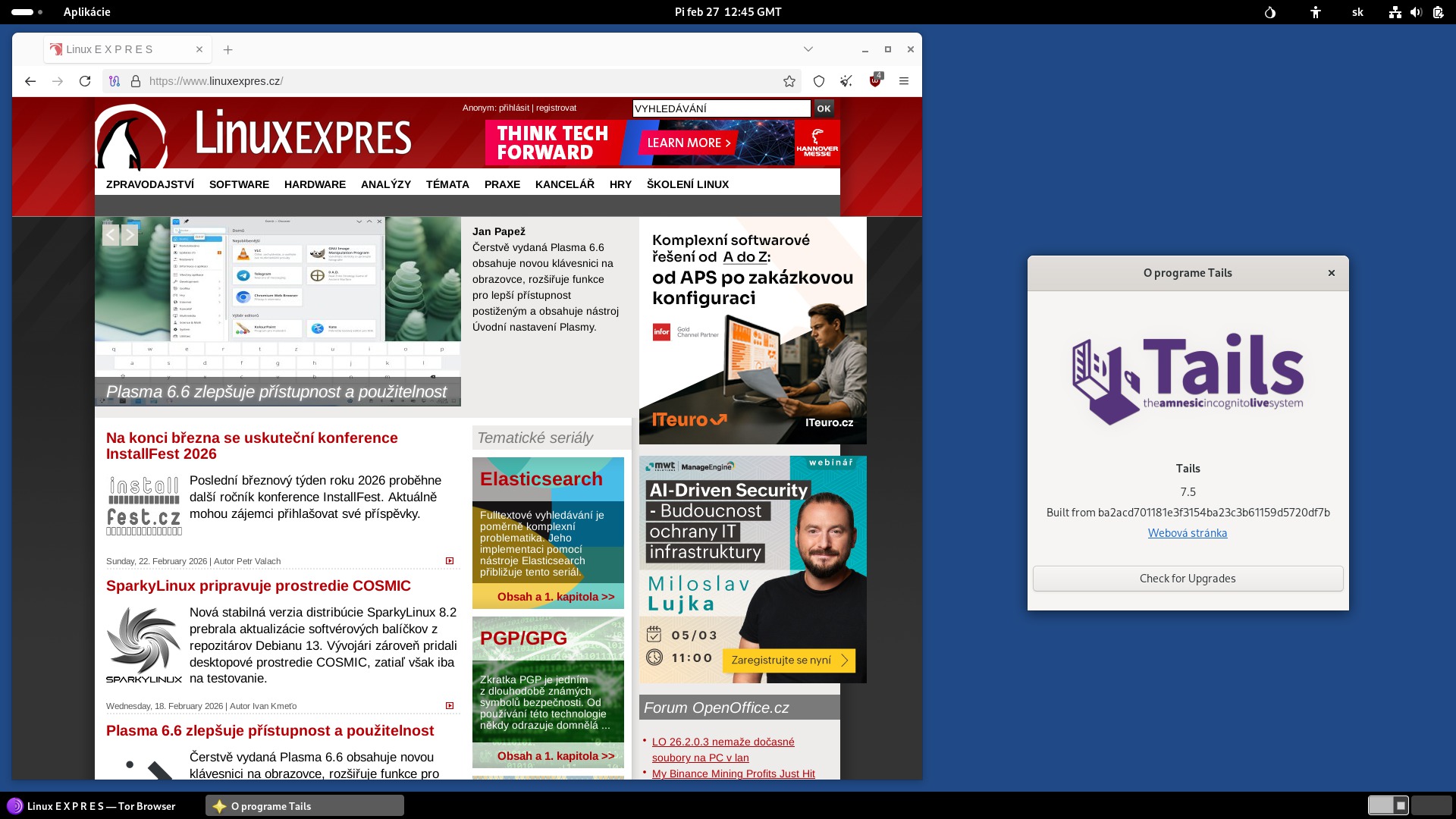Open the hamburger application menu
The height and width of the screenshot is (819, 1456).
[x=904, y=81]
